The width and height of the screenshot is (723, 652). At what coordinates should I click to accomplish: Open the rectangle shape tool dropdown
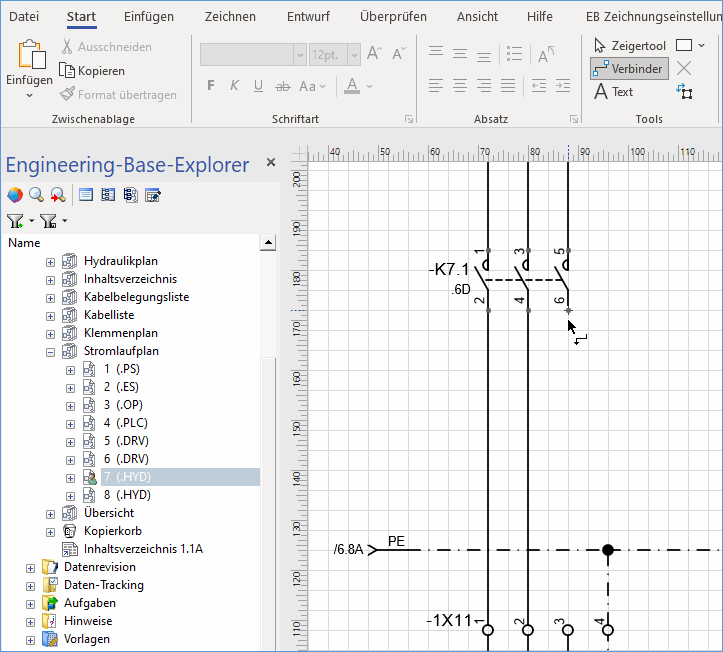(701, 46)
